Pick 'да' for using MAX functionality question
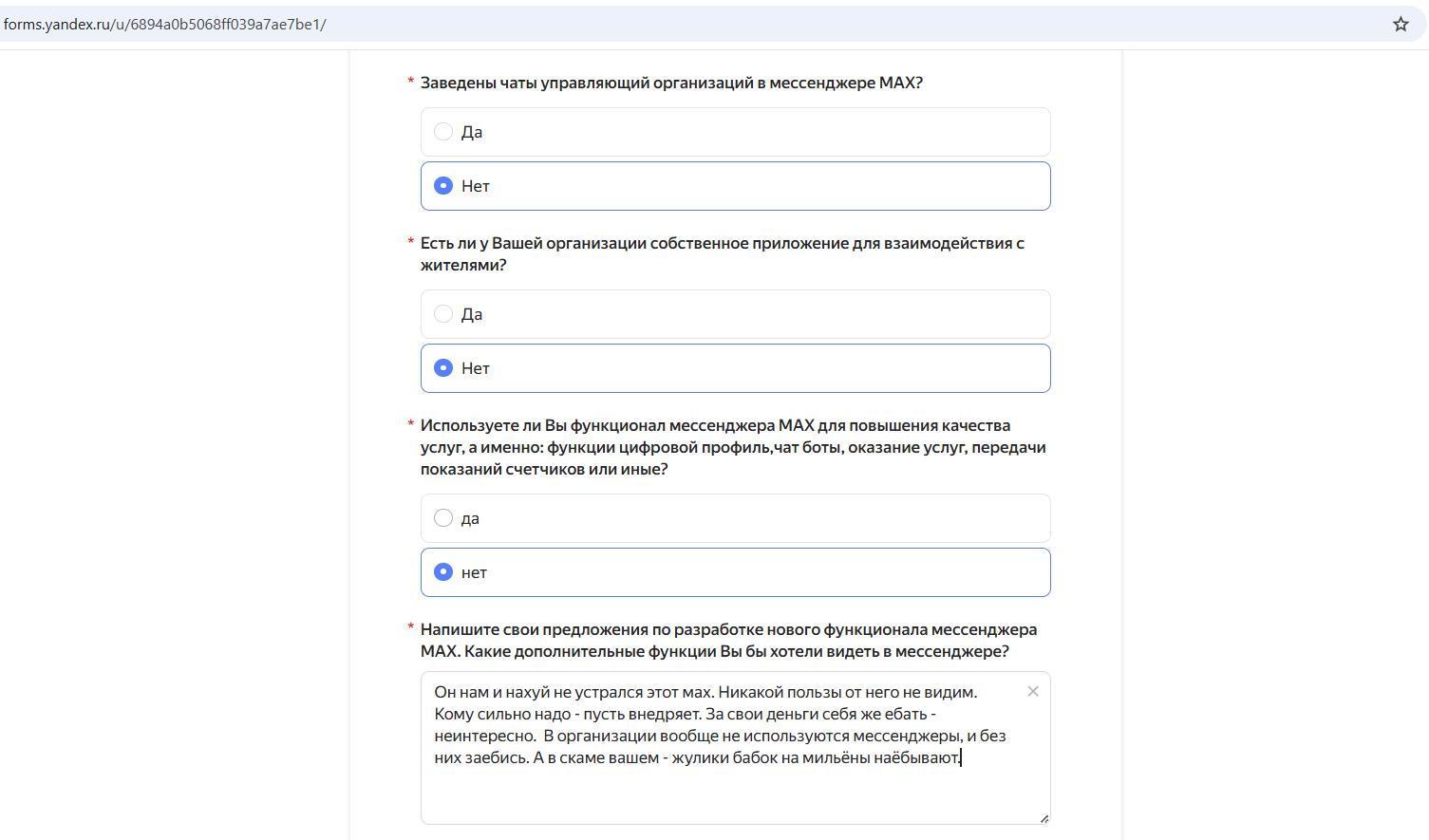The width and height of the screenshot is (1429, 840). click(736, 518)
